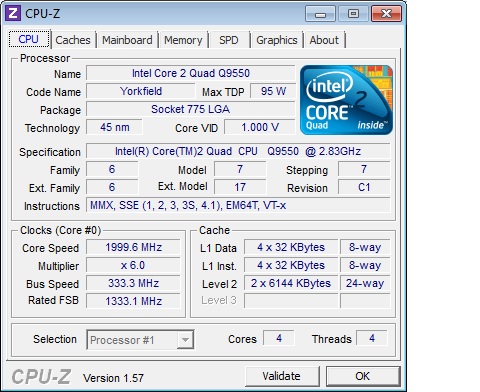Click the Level 2 value 2 x 6144 KBytes
480x392 pixels.
(291, 283)
